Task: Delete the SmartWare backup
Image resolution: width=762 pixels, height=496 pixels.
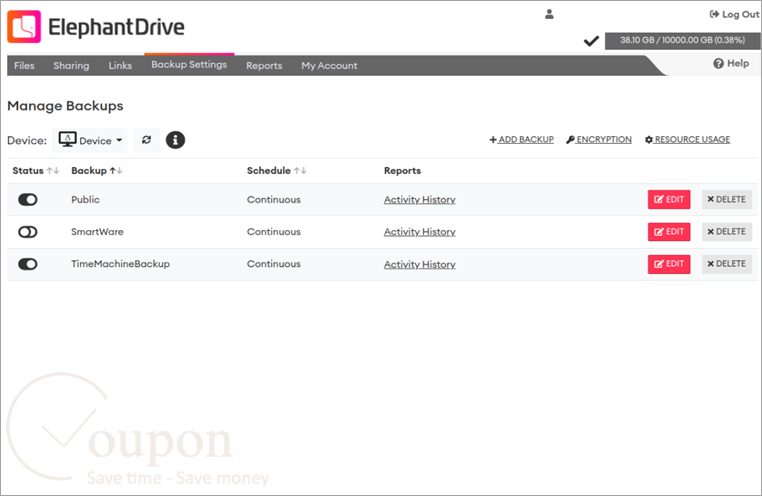Action: 727,232
